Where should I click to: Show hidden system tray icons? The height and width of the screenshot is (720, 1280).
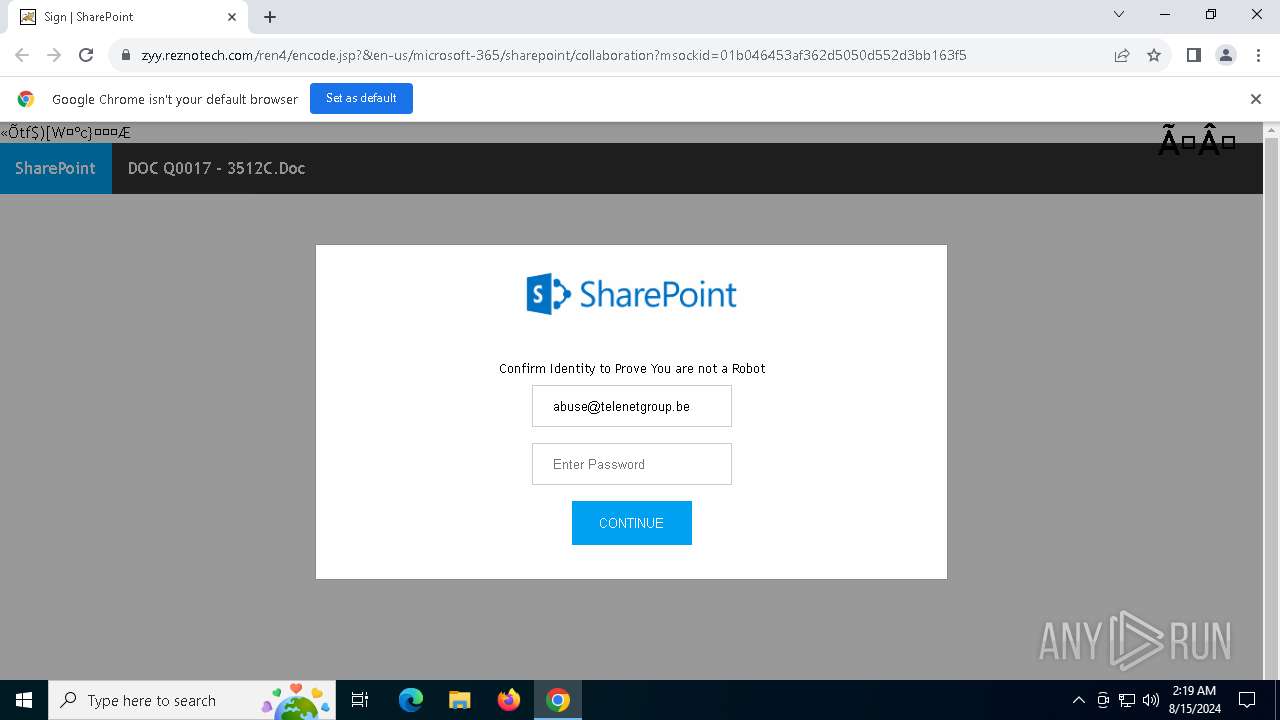point(1079,700)
